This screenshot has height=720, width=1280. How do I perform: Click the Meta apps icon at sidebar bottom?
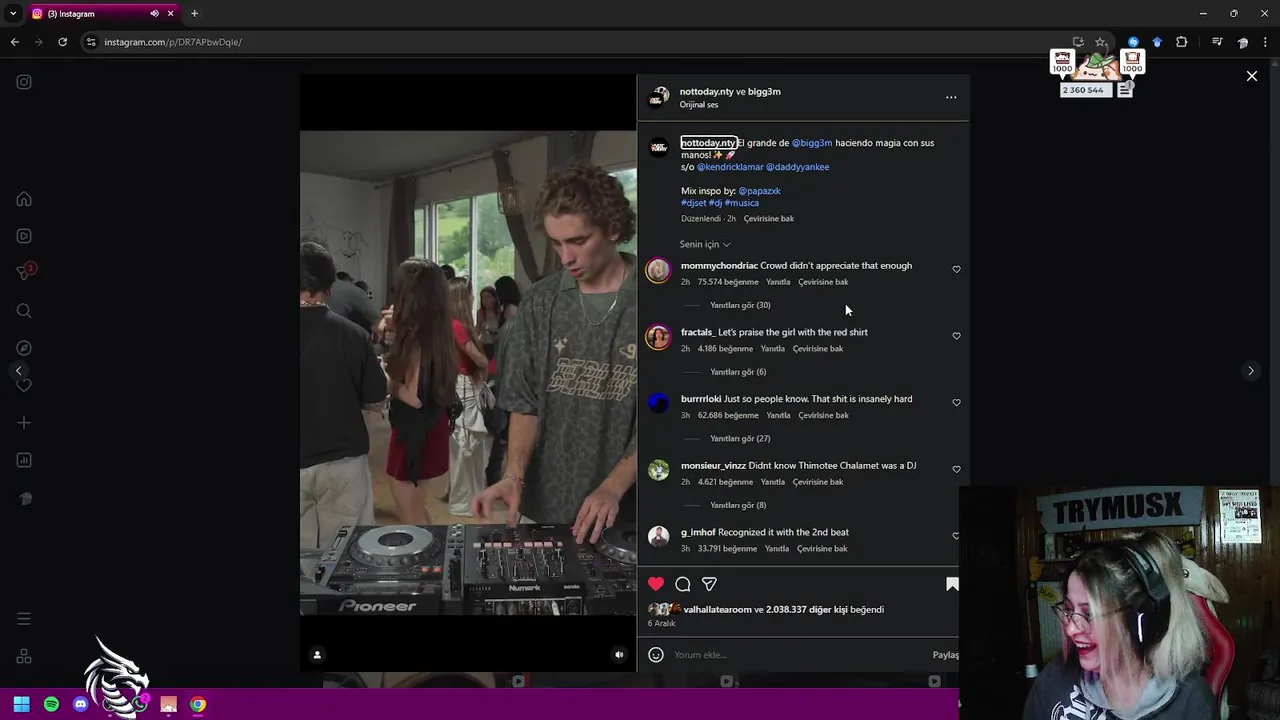click(x=24, y=657)
